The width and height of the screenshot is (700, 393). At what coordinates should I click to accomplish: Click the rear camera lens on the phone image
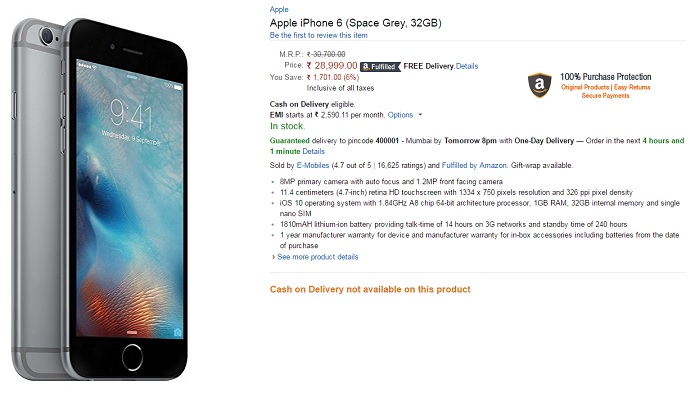click(x=46, y=35)
